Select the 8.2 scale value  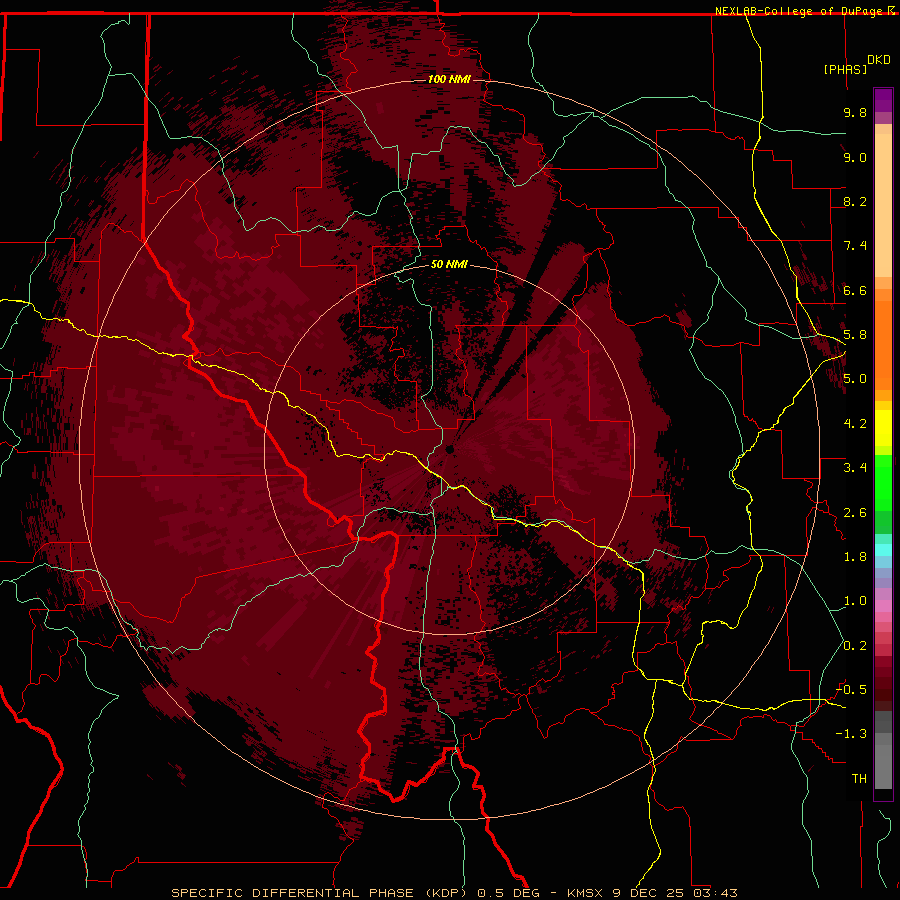[855, 201]
